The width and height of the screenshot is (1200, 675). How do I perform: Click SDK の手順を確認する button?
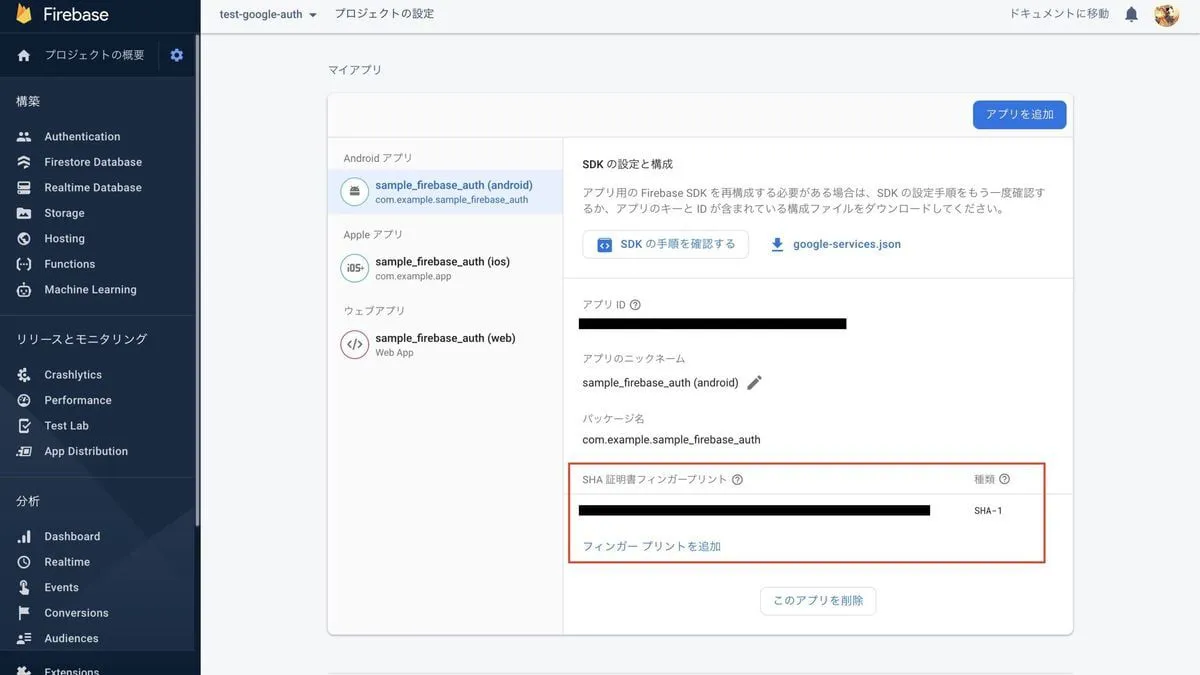[x=666, y=244]
